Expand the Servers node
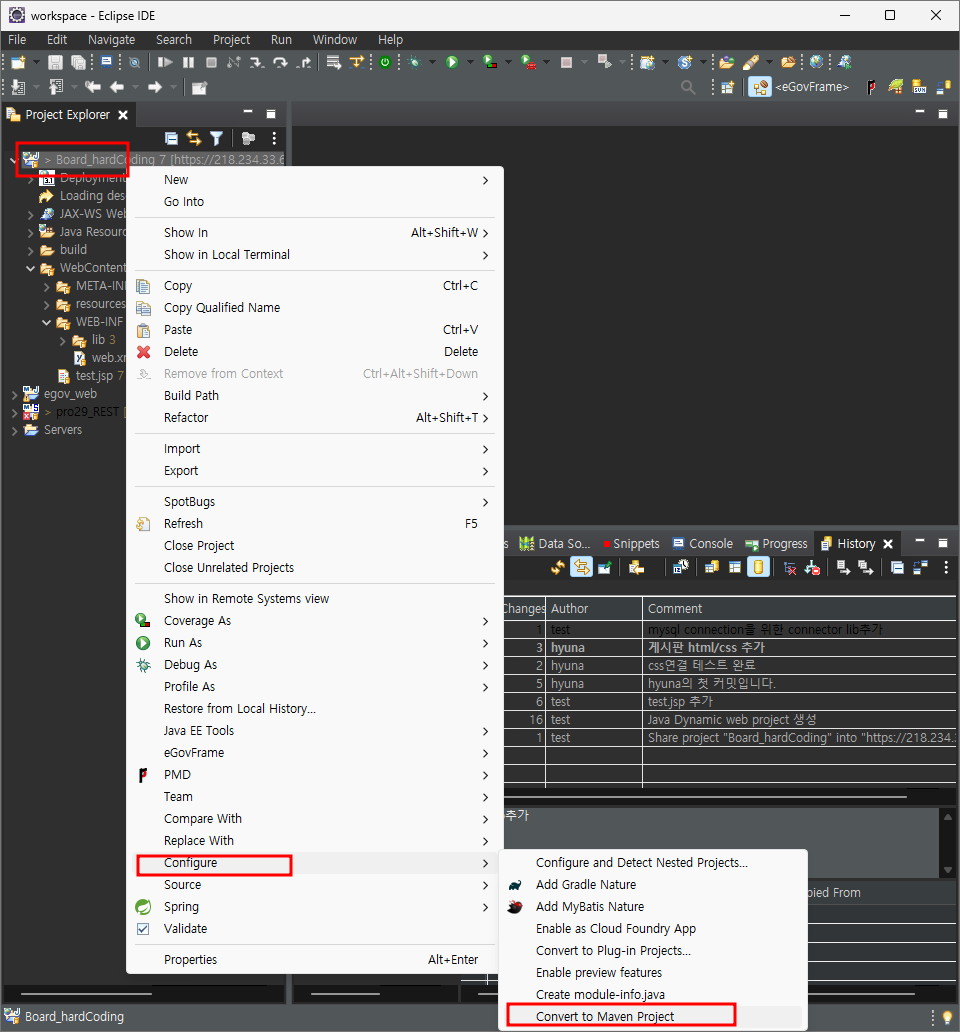 click(x=14, y=430)
